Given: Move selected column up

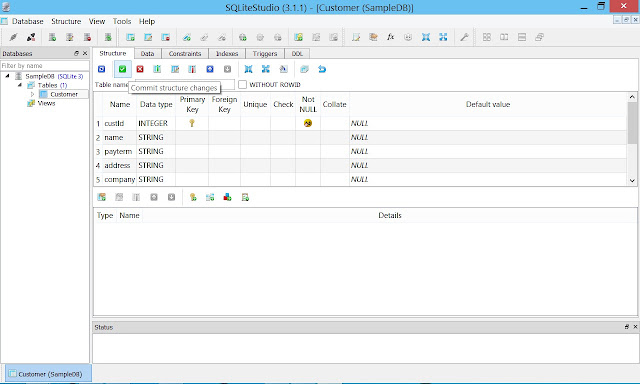Looking at the screenshot, I should 210,69.
